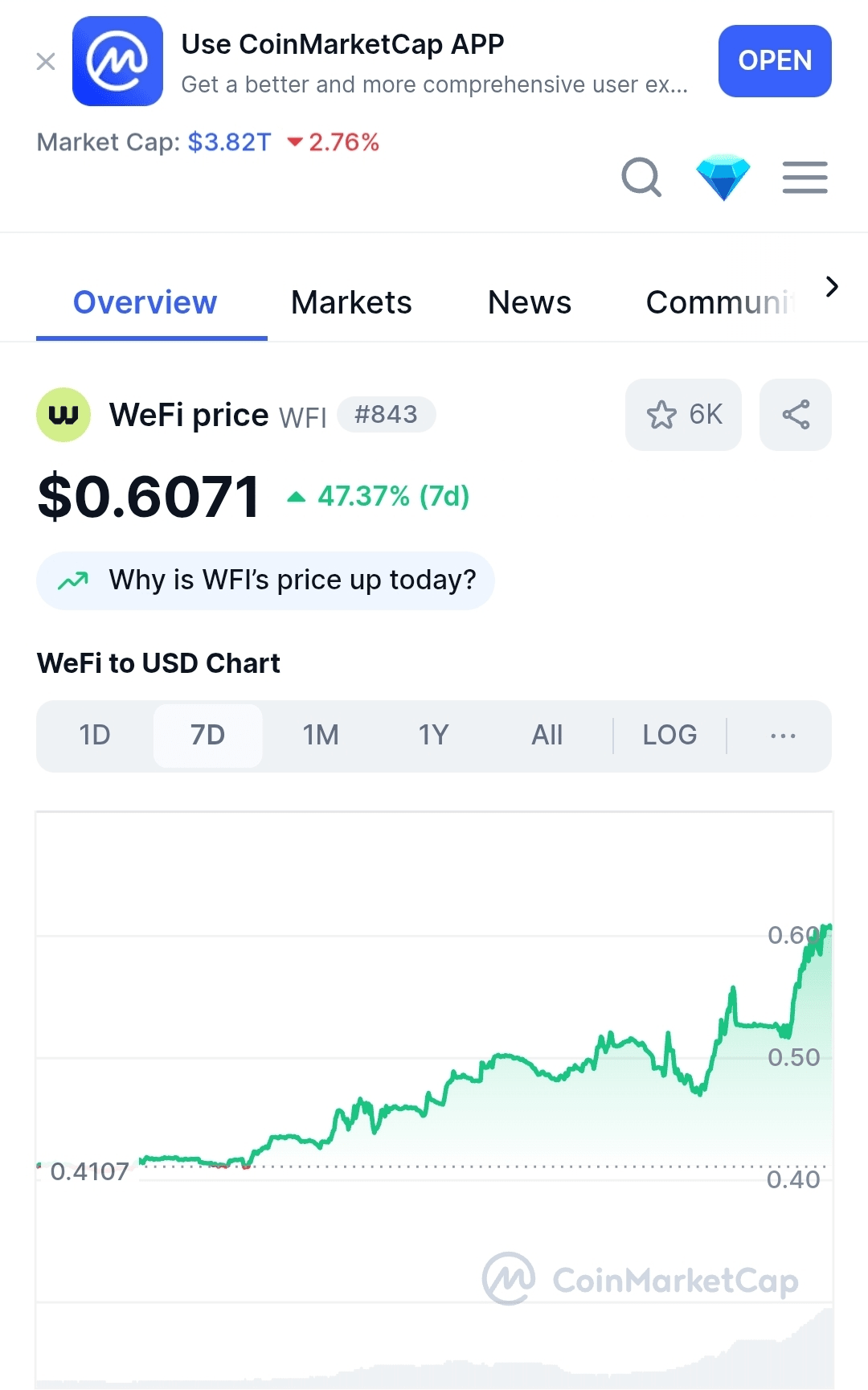This screenshot has width=868, height=1390.
Task: Open the hamburger navigation menu
Action: click(805, 177)
